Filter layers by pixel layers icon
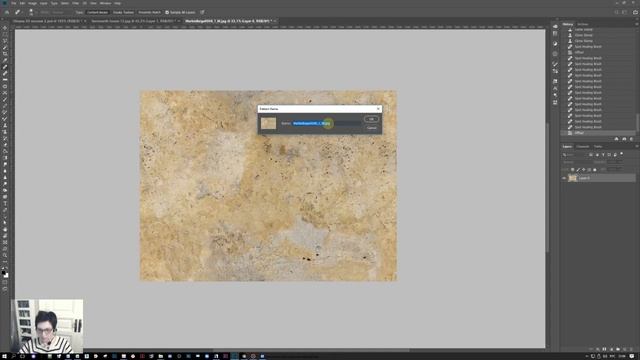This screenshot has width=640, height=360. [591, 155]
